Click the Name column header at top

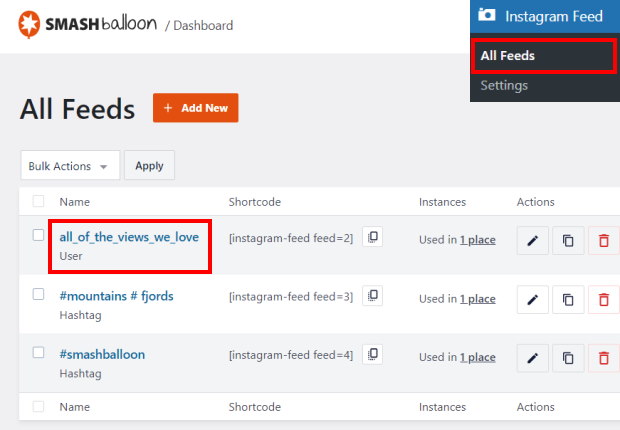74,202
